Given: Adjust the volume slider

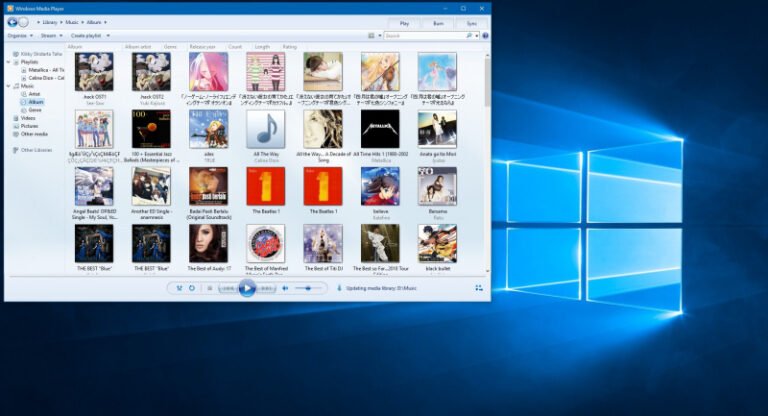Looking at the screenshot, I should click(308, 288).
